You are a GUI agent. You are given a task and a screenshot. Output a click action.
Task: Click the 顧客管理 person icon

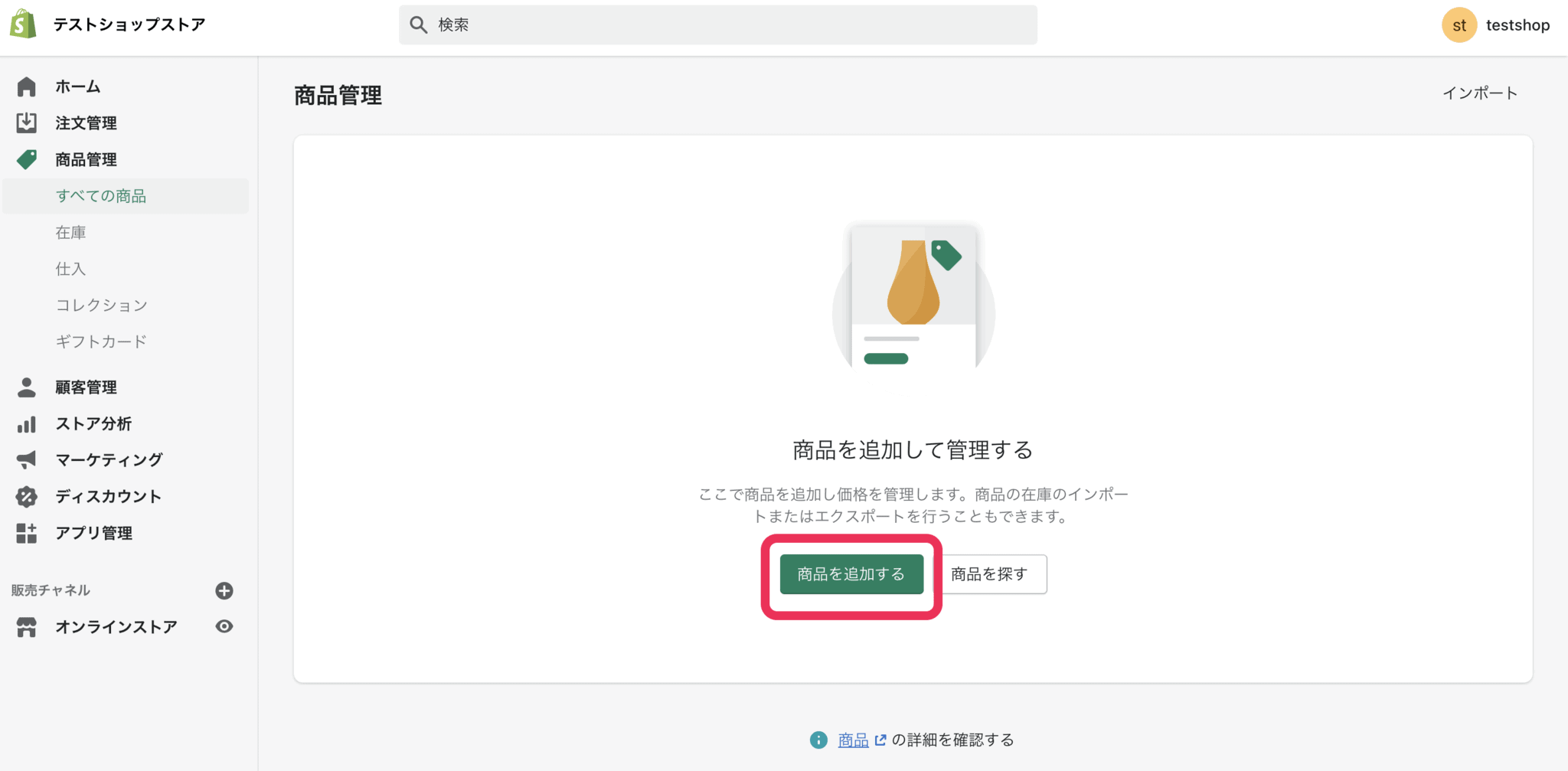(x=27, y=387)
